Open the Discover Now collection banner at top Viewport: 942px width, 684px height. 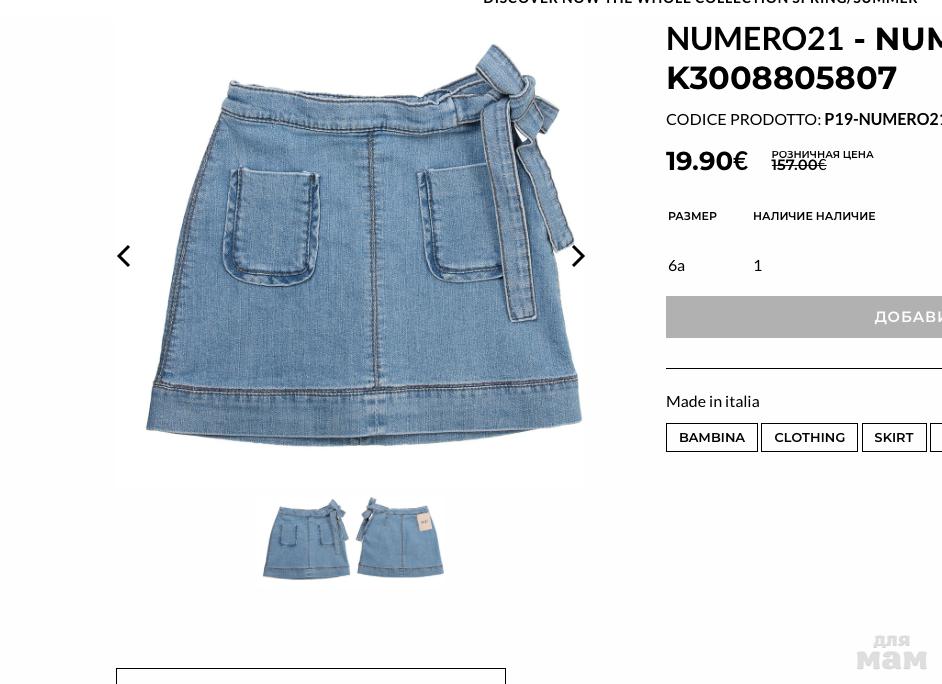pyautogui.click(x=700, y=2)
